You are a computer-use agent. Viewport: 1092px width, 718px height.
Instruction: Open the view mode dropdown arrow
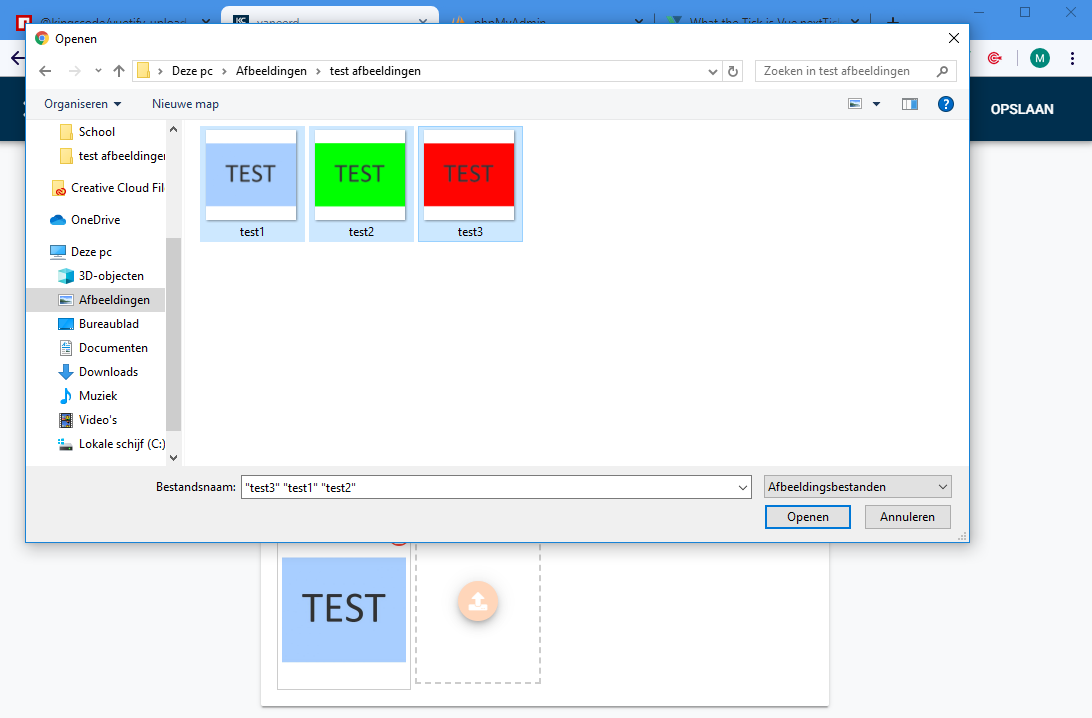(x=876, y=103)
